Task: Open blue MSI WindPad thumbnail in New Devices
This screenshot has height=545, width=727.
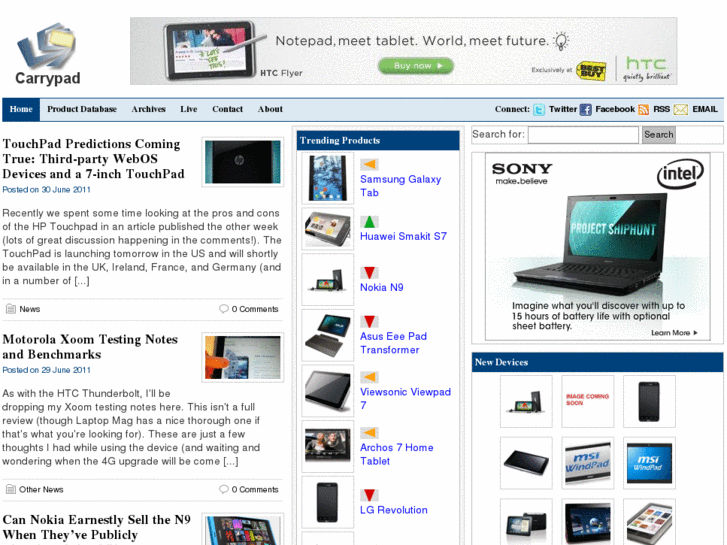Action: 649,463
